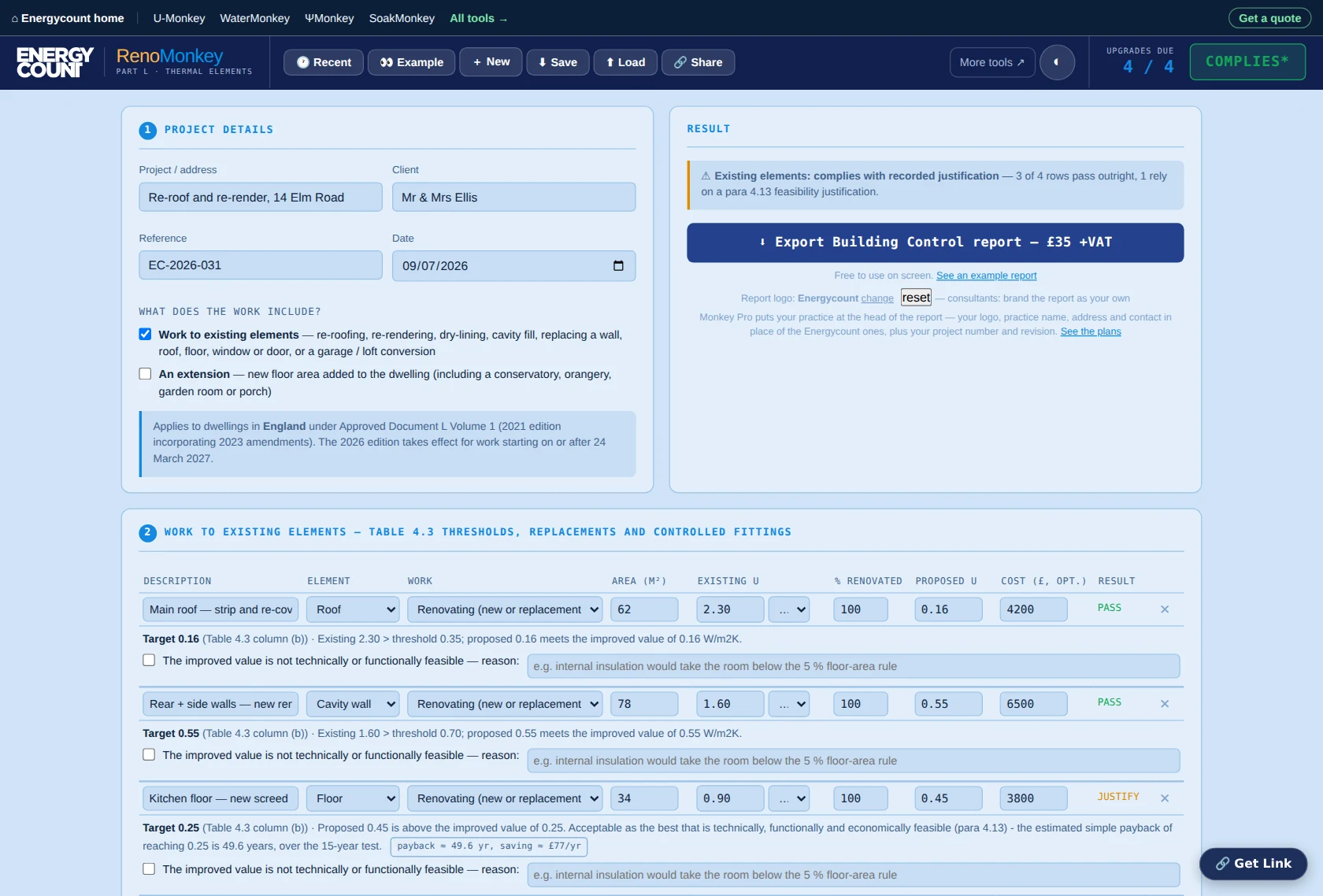Screen dimensions: 1323x896
Task: Tick not-feasible checkbox under Kitchen floor row
Action: pos(149,869)
